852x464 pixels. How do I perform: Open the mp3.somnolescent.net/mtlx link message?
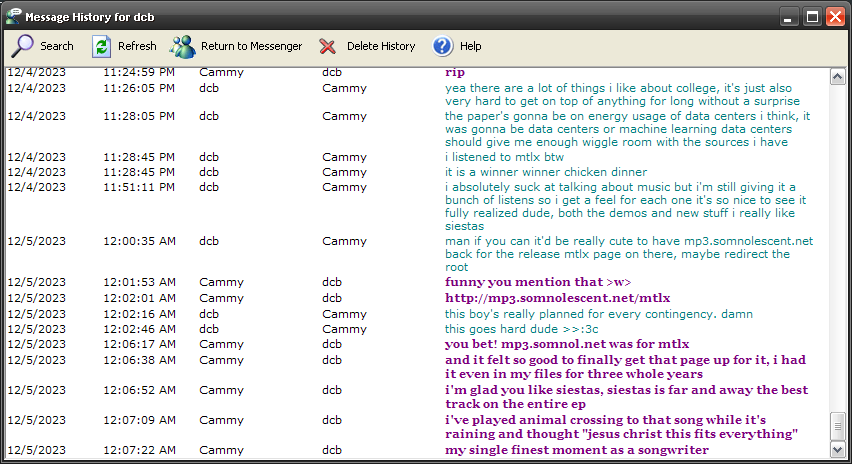557,298
